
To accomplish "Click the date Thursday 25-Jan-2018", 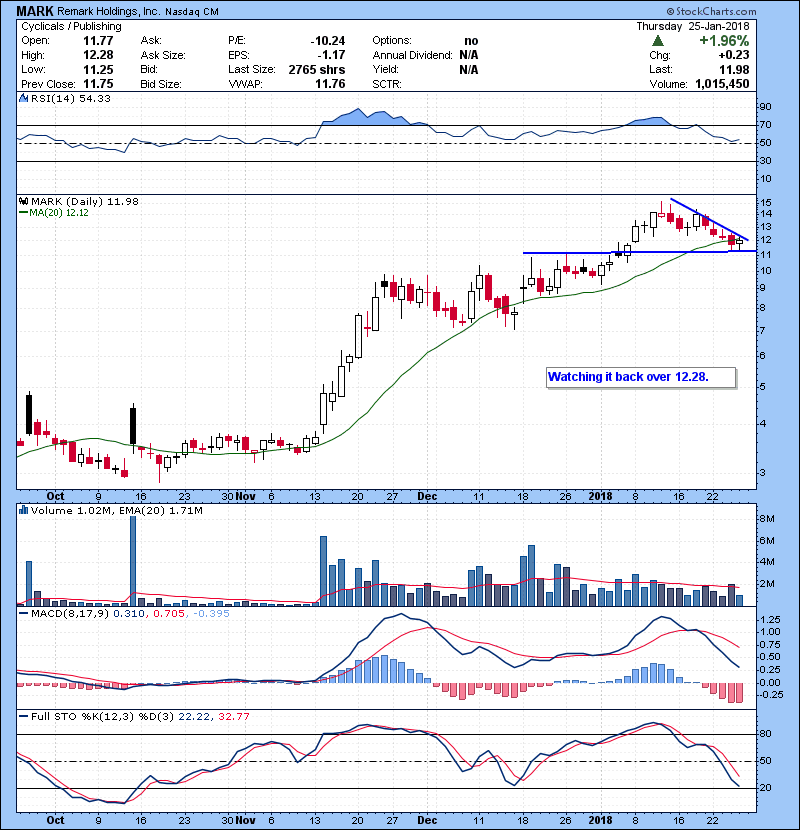I will 693,26.
